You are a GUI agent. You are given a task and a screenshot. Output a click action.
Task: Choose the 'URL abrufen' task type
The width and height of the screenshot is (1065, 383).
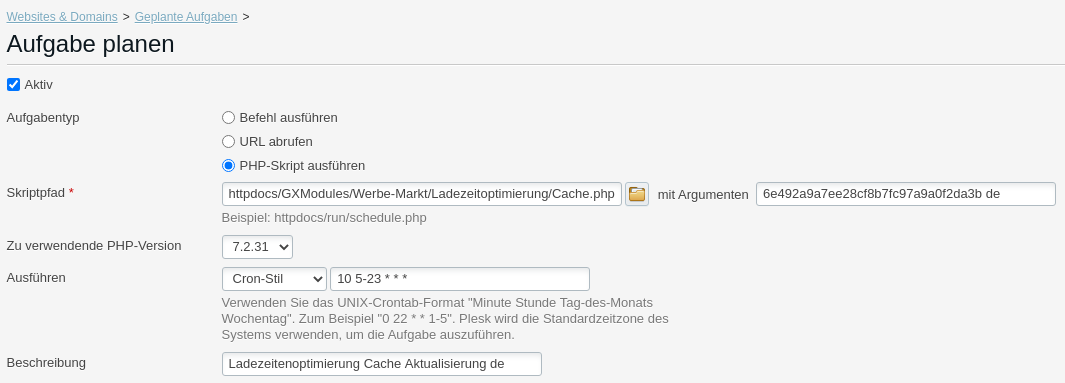coord(228,142)
